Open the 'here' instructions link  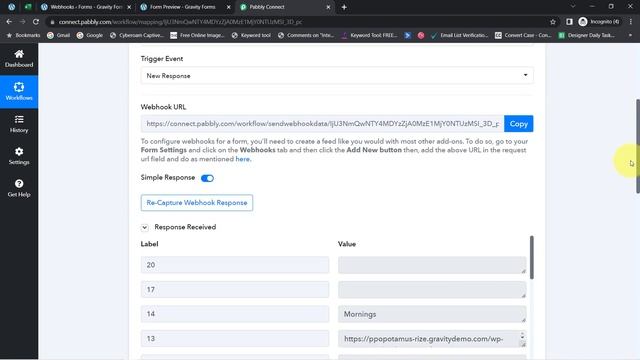[x=242, y=159]
